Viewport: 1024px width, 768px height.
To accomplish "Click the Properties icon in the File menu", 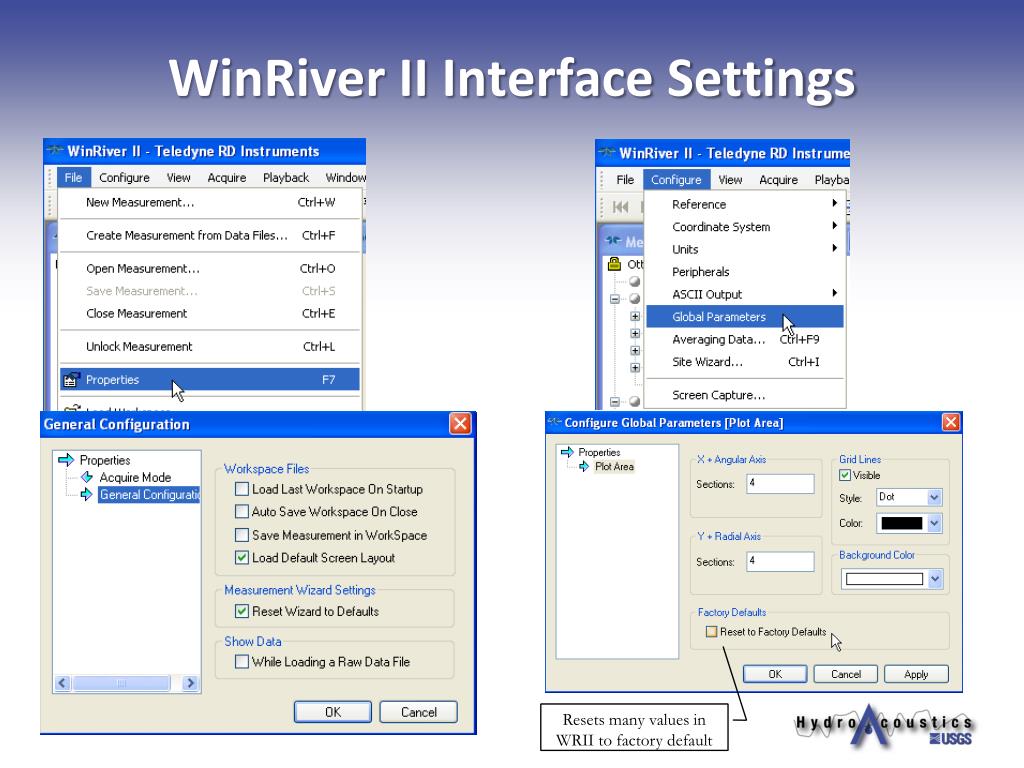I will (72, 379).
